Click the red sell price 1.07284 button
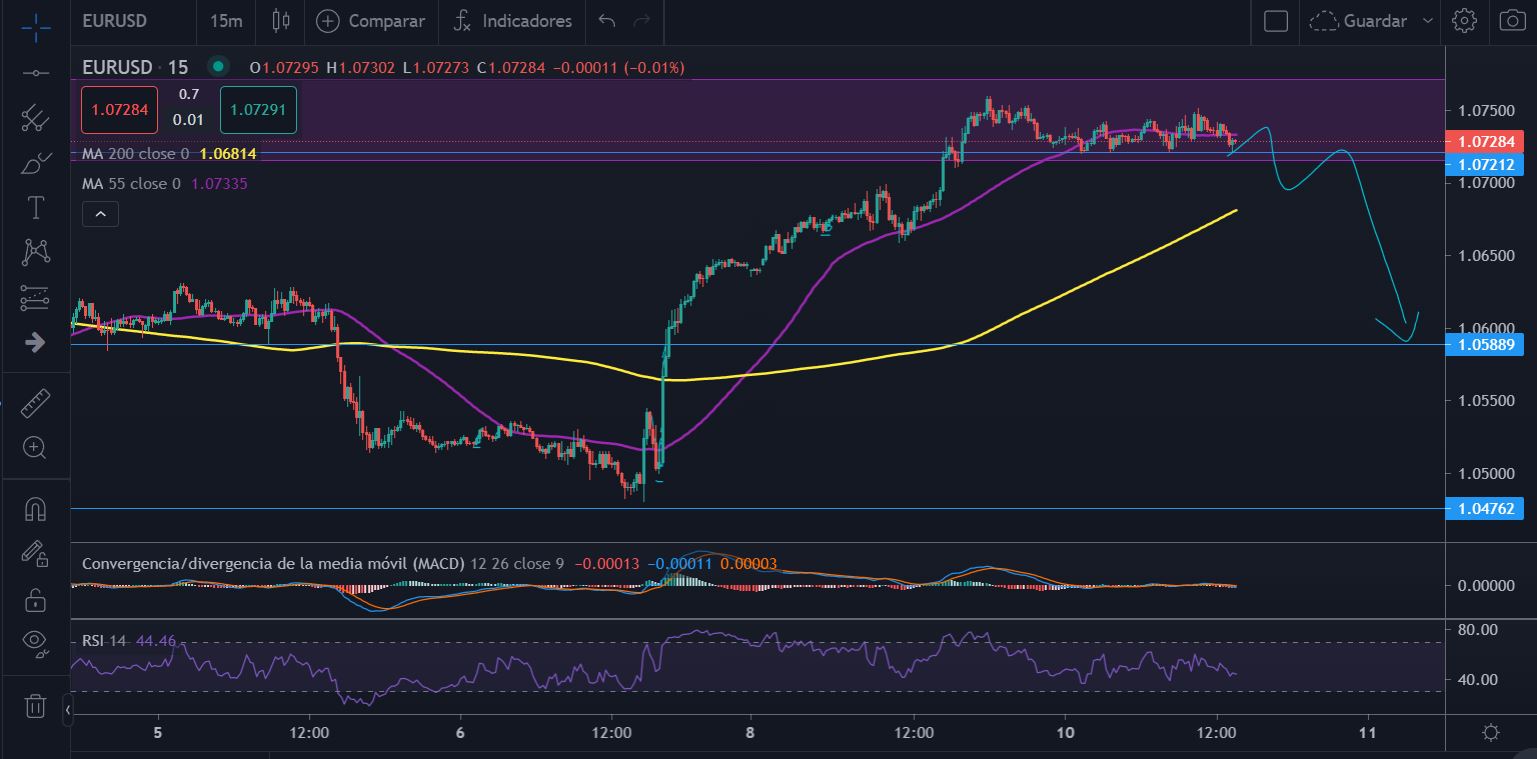 click(119, 110)
